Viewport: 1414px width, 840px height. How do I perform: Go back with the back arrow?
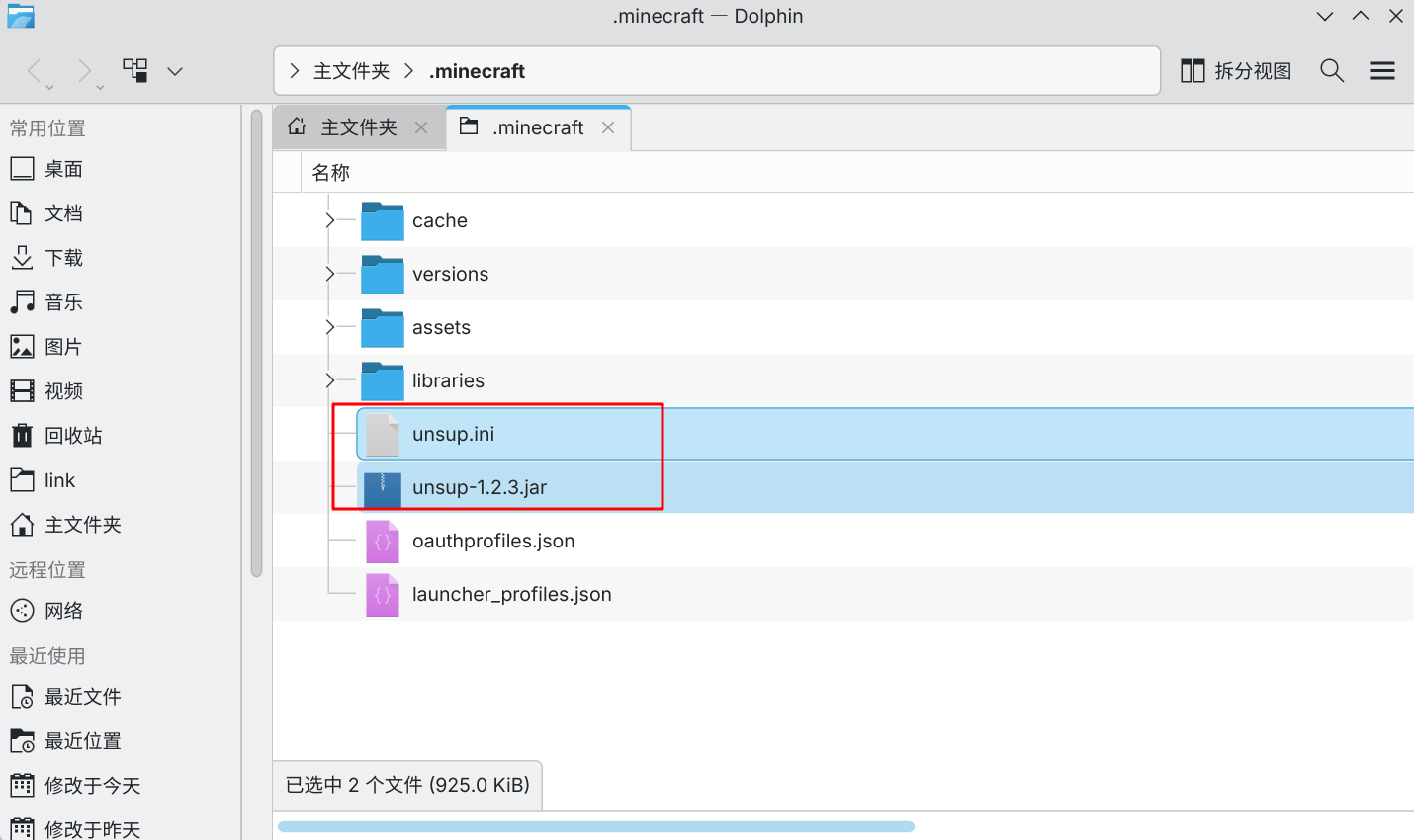(35, 71)
